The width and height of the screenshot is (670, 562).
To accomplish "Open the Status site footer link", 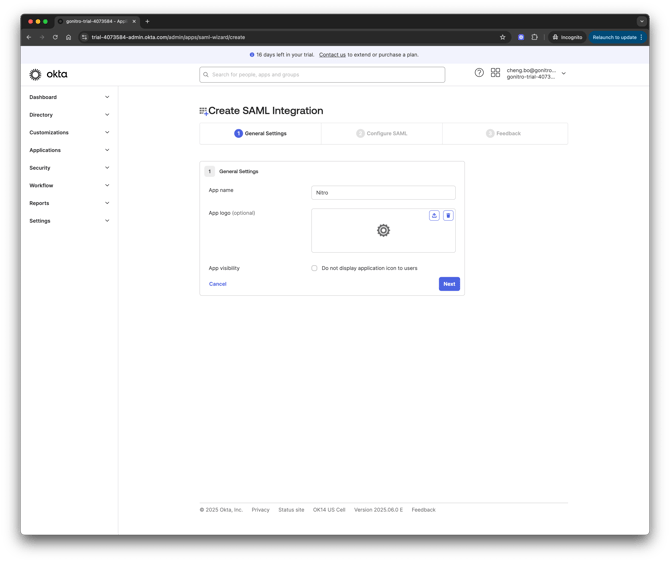I will click(x=291, y=510).
